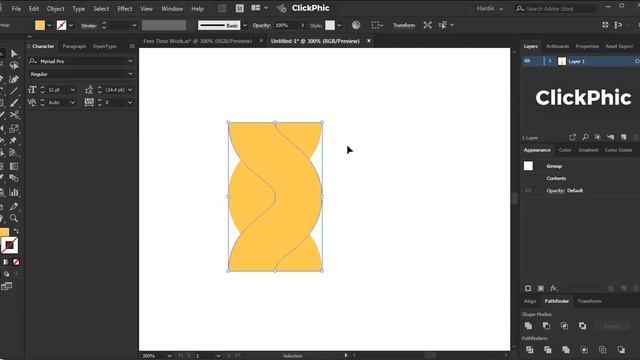Open brush definition Basic dropdown
Viewport: 640px width, 360px height.
click(244, 25)
